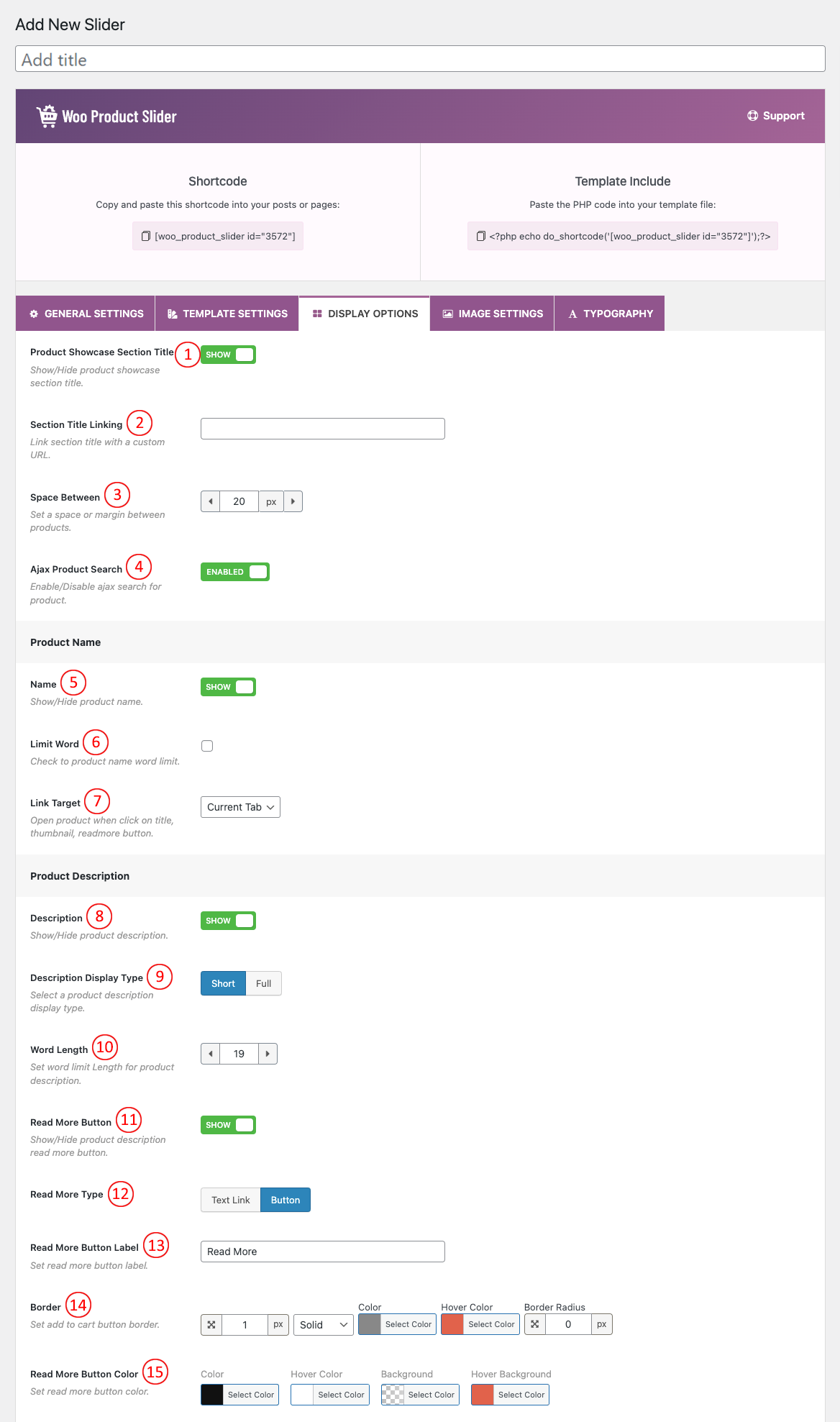The height and width of the screenshot is (1422, 840).
Task: Open the Typography tab
Action: [610, 314]
